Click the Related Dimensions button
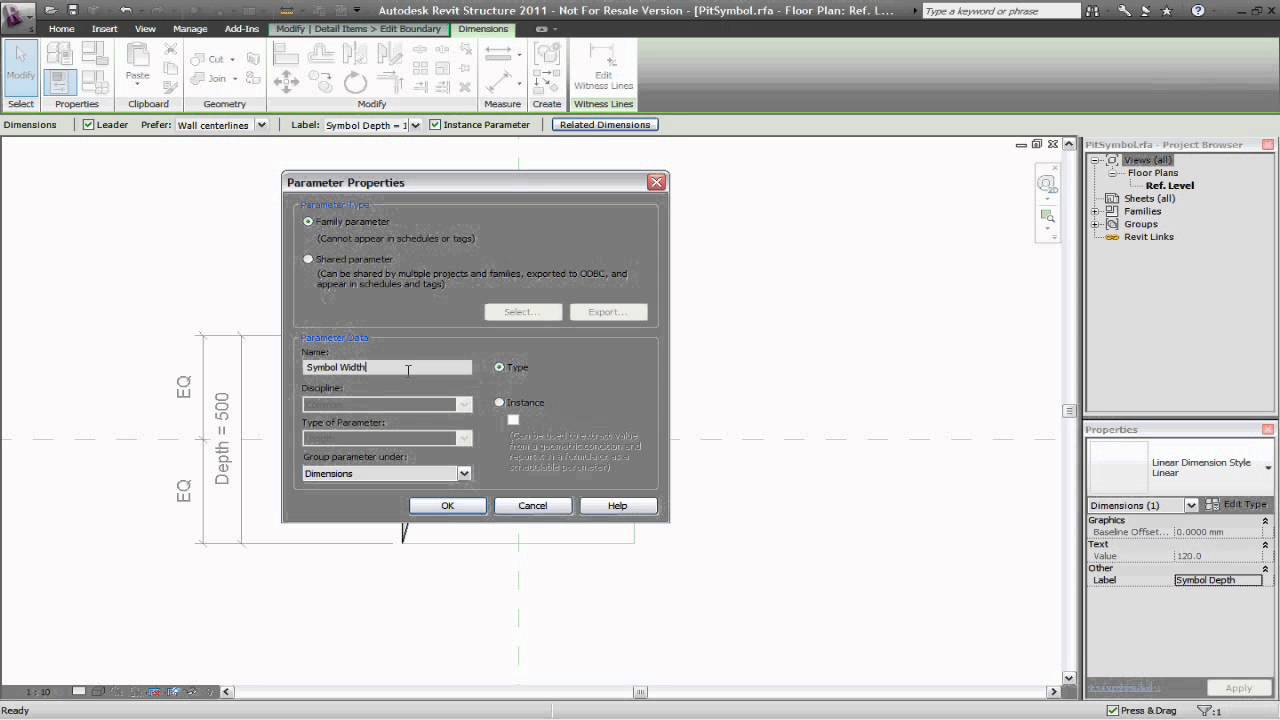 [604, 124]
